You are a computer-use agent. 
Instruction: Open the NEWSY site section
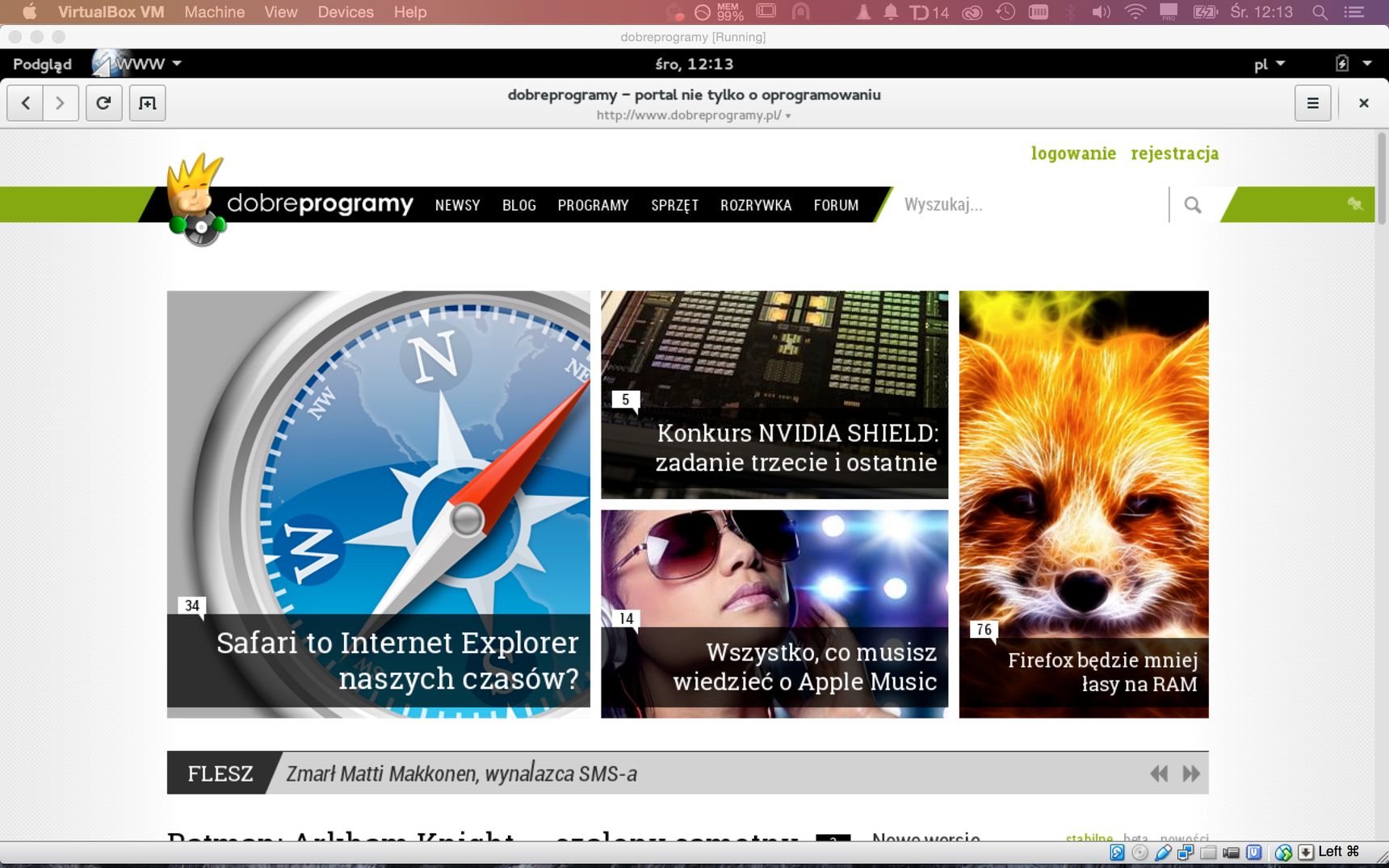click(457, 205)
